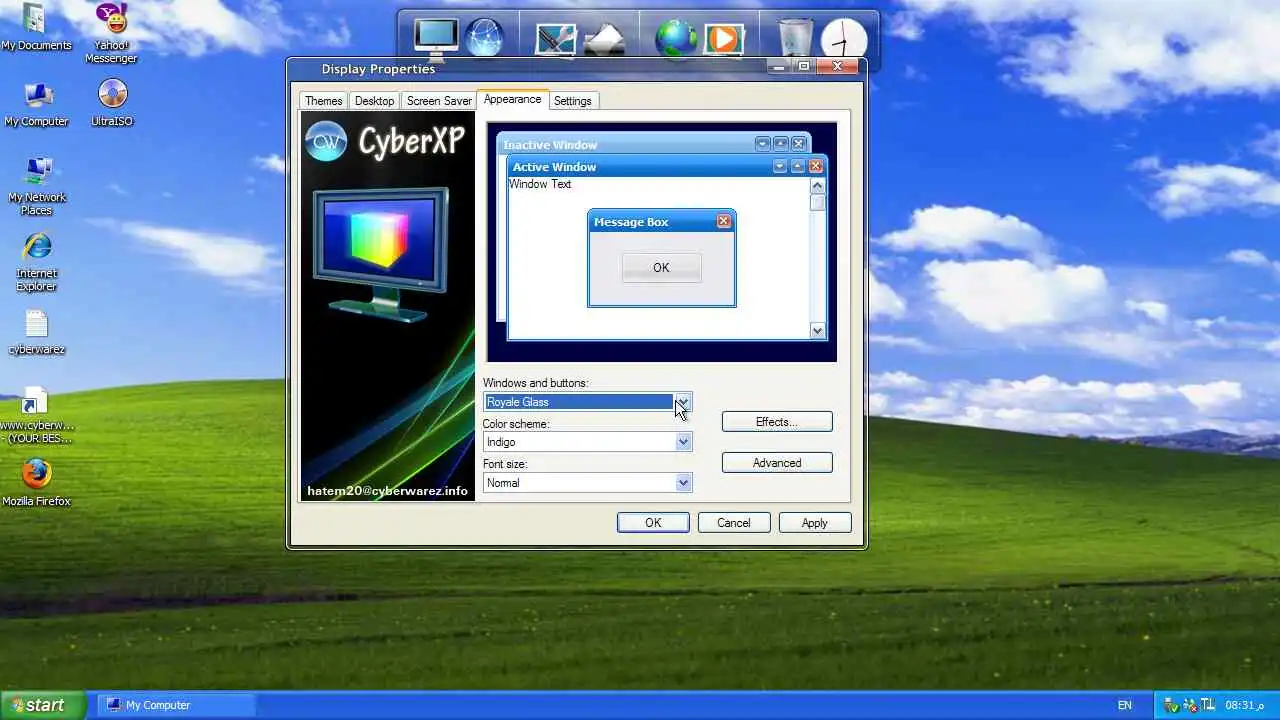Viewport: 1280px width, 720px height.
Task: Select the Appearance tab
Action: point(512,99)
